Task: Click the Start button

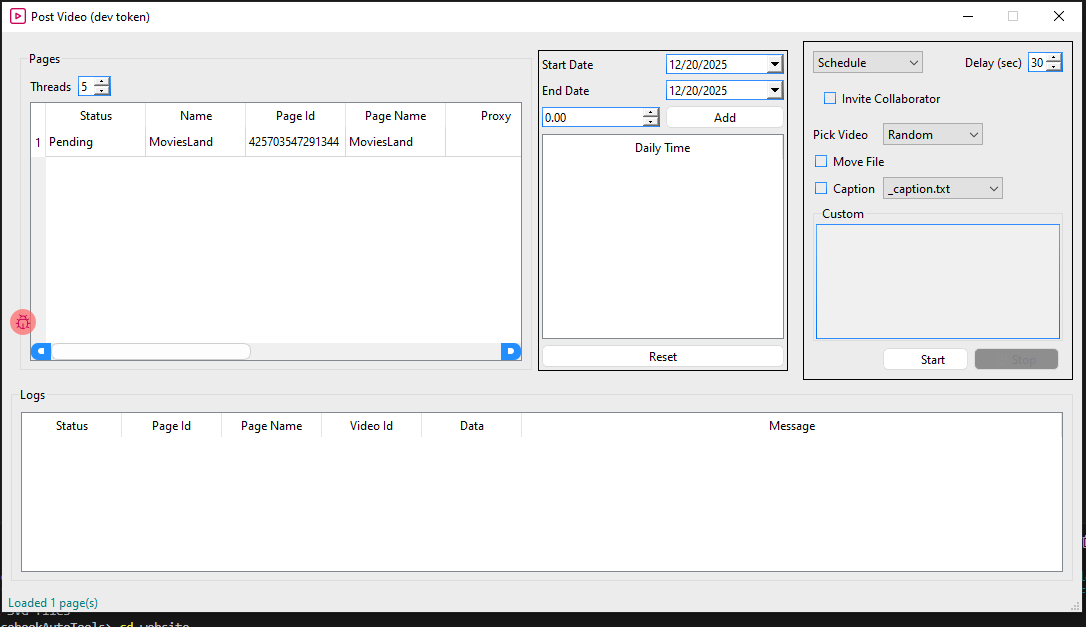Action: click(x=925, y=360)
